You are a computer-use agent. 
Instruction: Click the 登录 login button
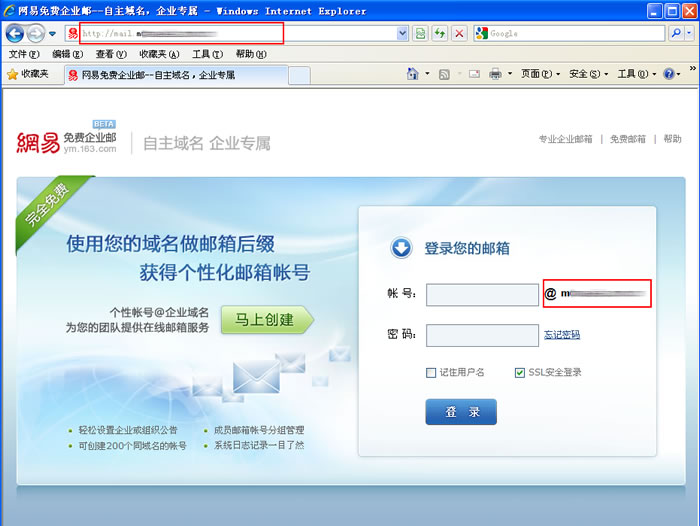(x=461, y=412)
